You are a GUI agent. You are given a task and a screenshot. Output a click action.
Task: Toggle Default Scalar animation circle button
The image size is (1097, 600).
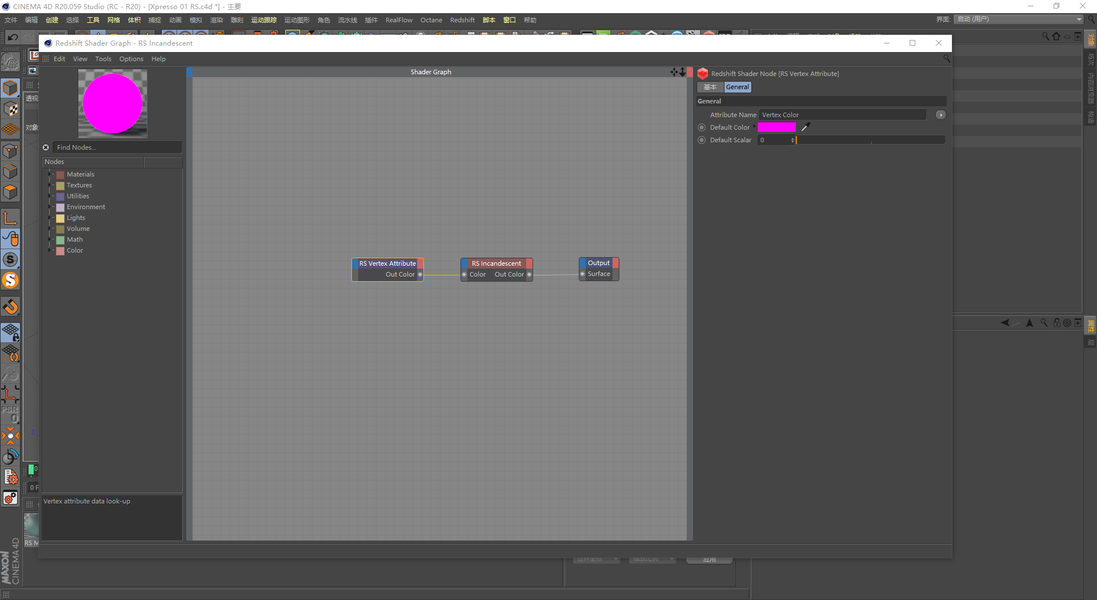tap(702, 140)
